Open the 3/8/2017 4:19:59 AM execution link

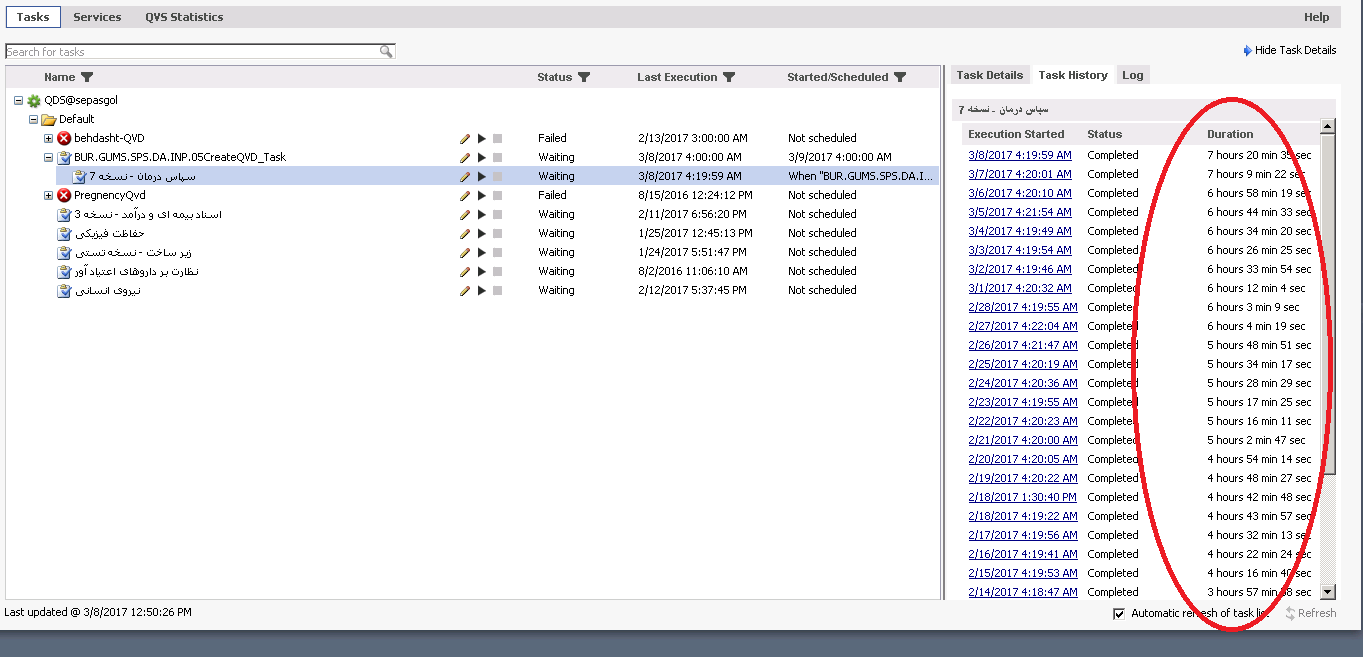coord(1019,155)
